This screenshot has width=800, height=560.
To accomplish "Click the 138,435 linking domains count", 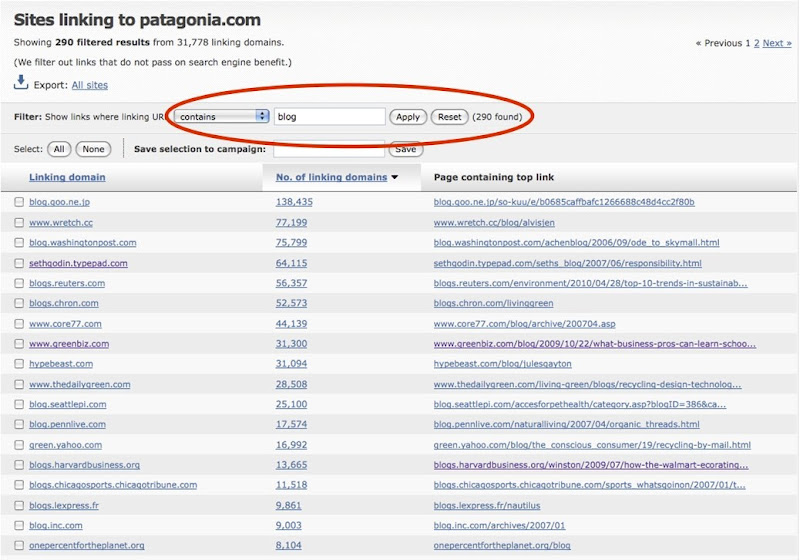I will 294,202.
